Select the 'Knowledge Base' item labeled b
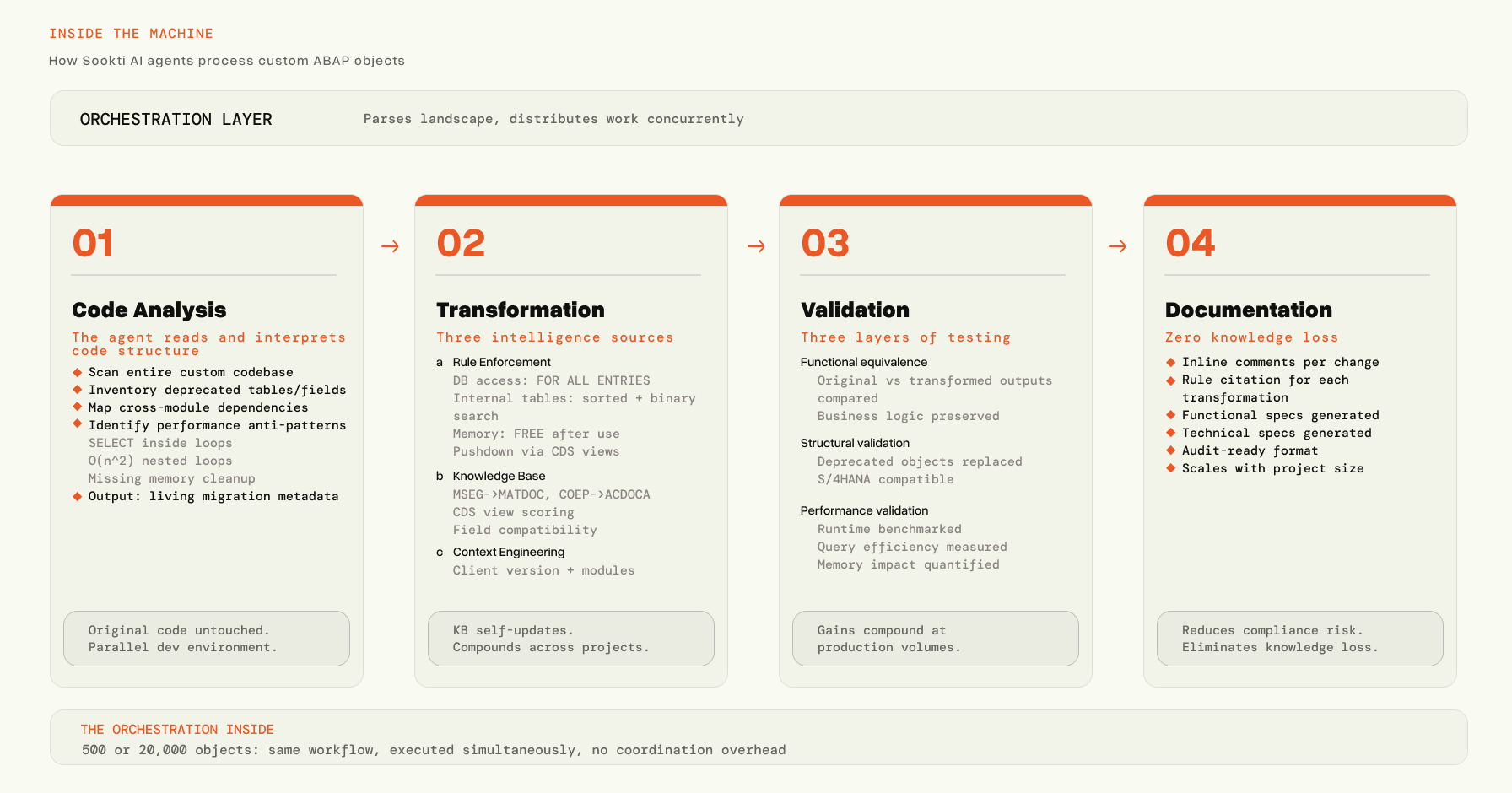 coord(499,476)
